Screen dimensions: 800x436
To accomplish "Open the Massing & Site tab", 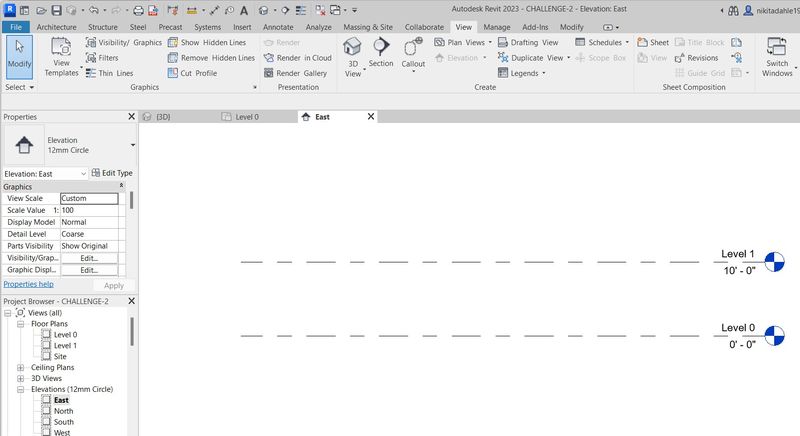I will click(368, 27).
